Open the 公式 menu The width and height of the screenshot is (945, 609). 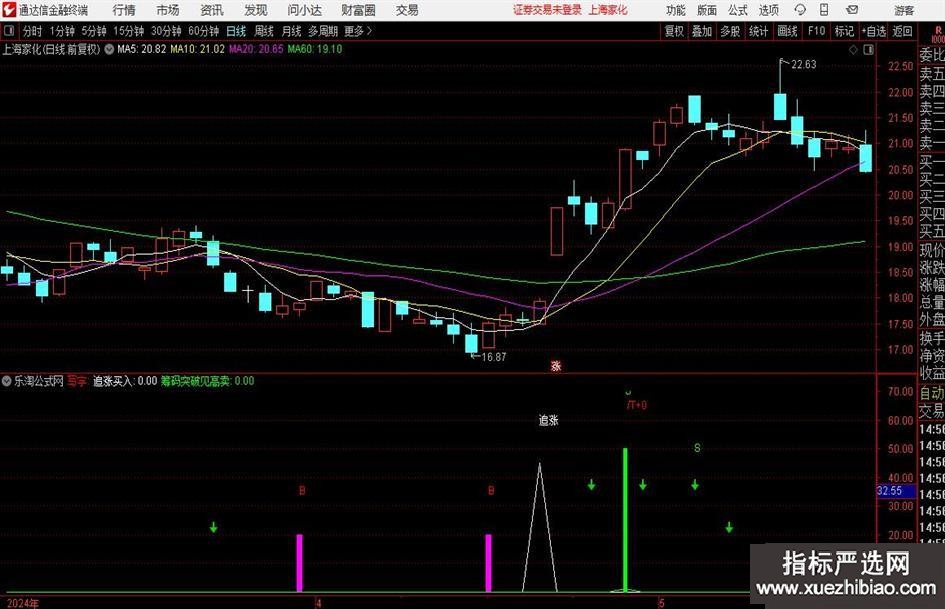(738, 10)
